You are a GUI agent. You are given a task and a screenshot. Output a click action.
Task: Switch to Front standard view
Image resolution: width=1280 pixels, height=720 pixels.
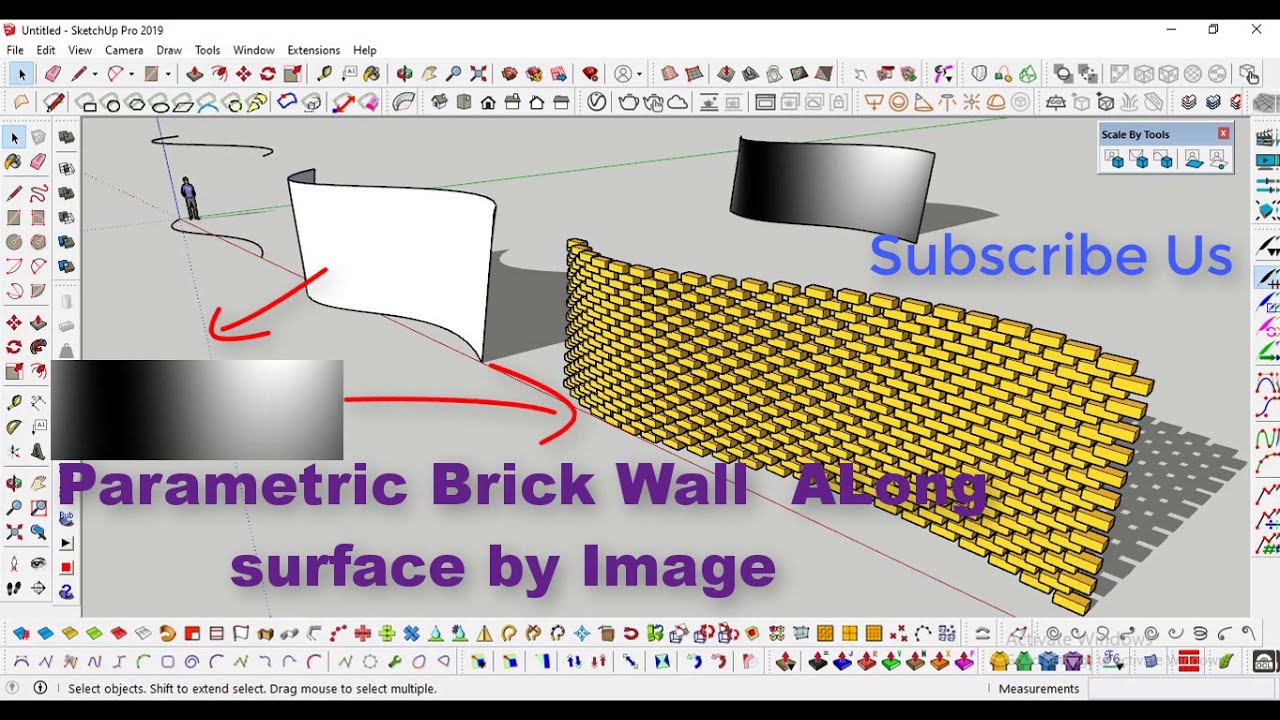(x=488, y=102)
